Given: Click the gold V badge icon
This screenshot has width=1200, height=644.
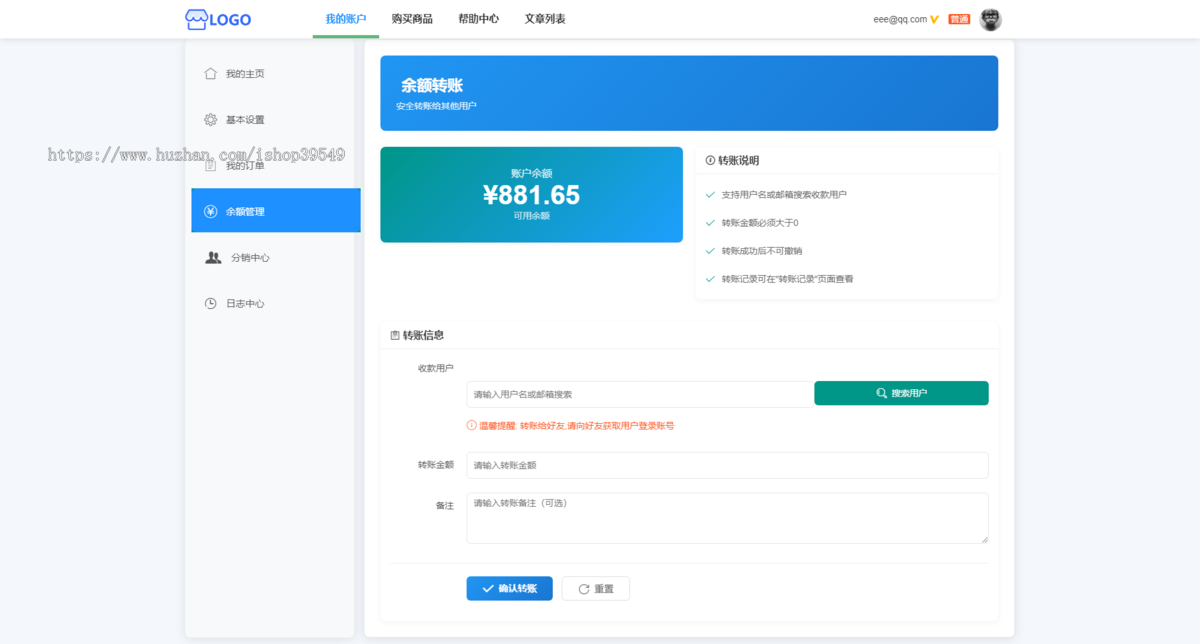Looking at the screenshot, I should (934, 19).
